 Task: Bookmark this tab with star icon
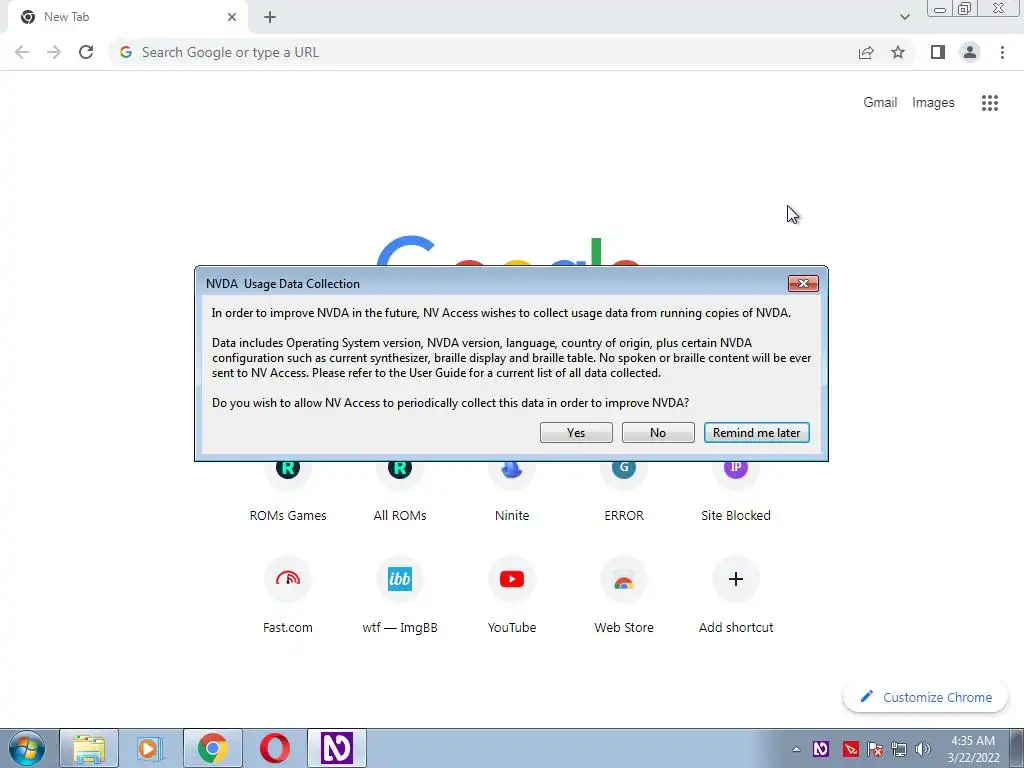point(898,52)
